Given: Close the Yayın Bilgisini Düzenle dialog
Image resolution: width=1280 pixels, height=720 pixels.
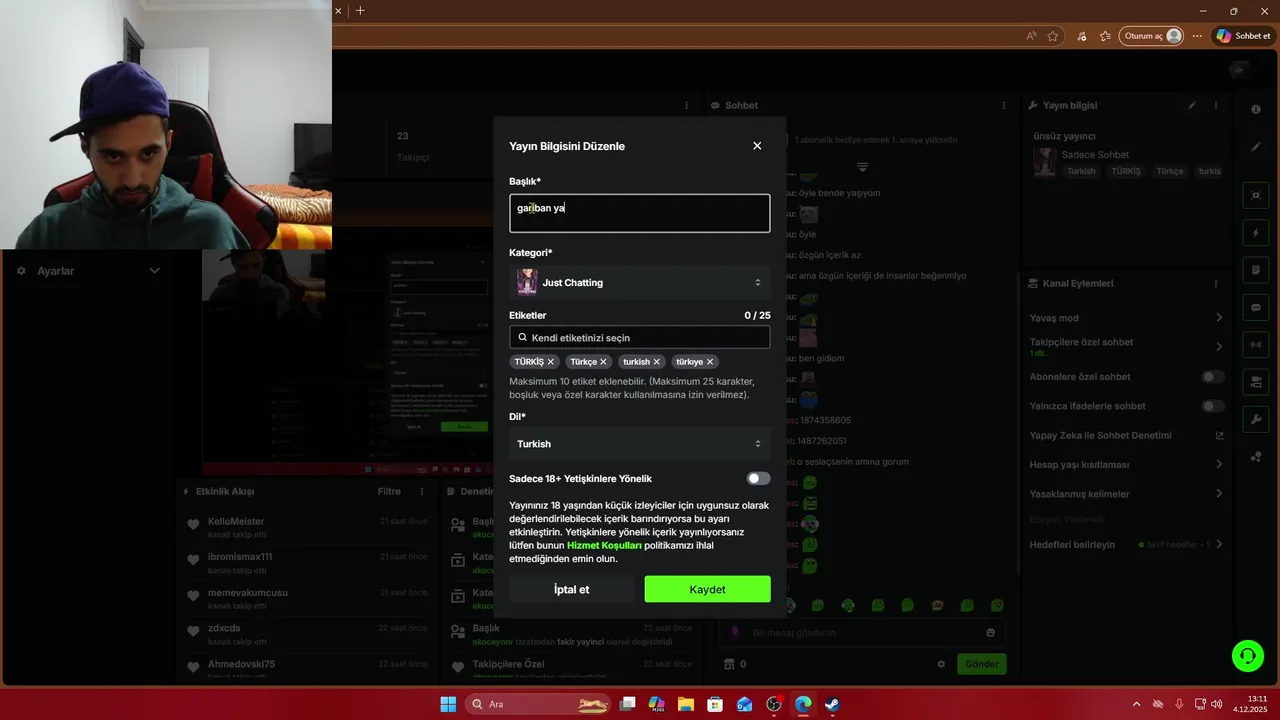Looking at the screenshot, I should 757,146.
